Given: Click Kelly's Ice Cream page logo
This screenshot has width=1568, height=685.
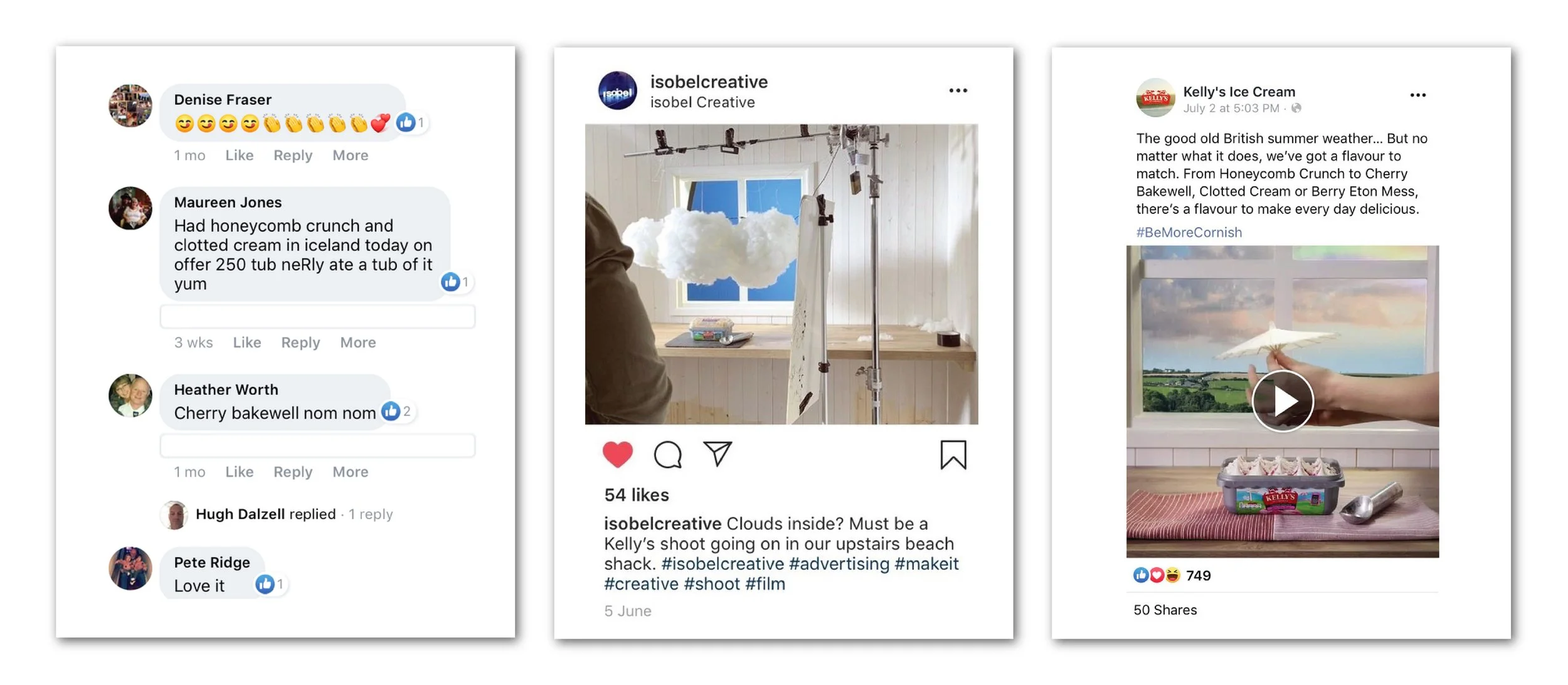Looking at the screenshot, I should (x=1155, y=98).
